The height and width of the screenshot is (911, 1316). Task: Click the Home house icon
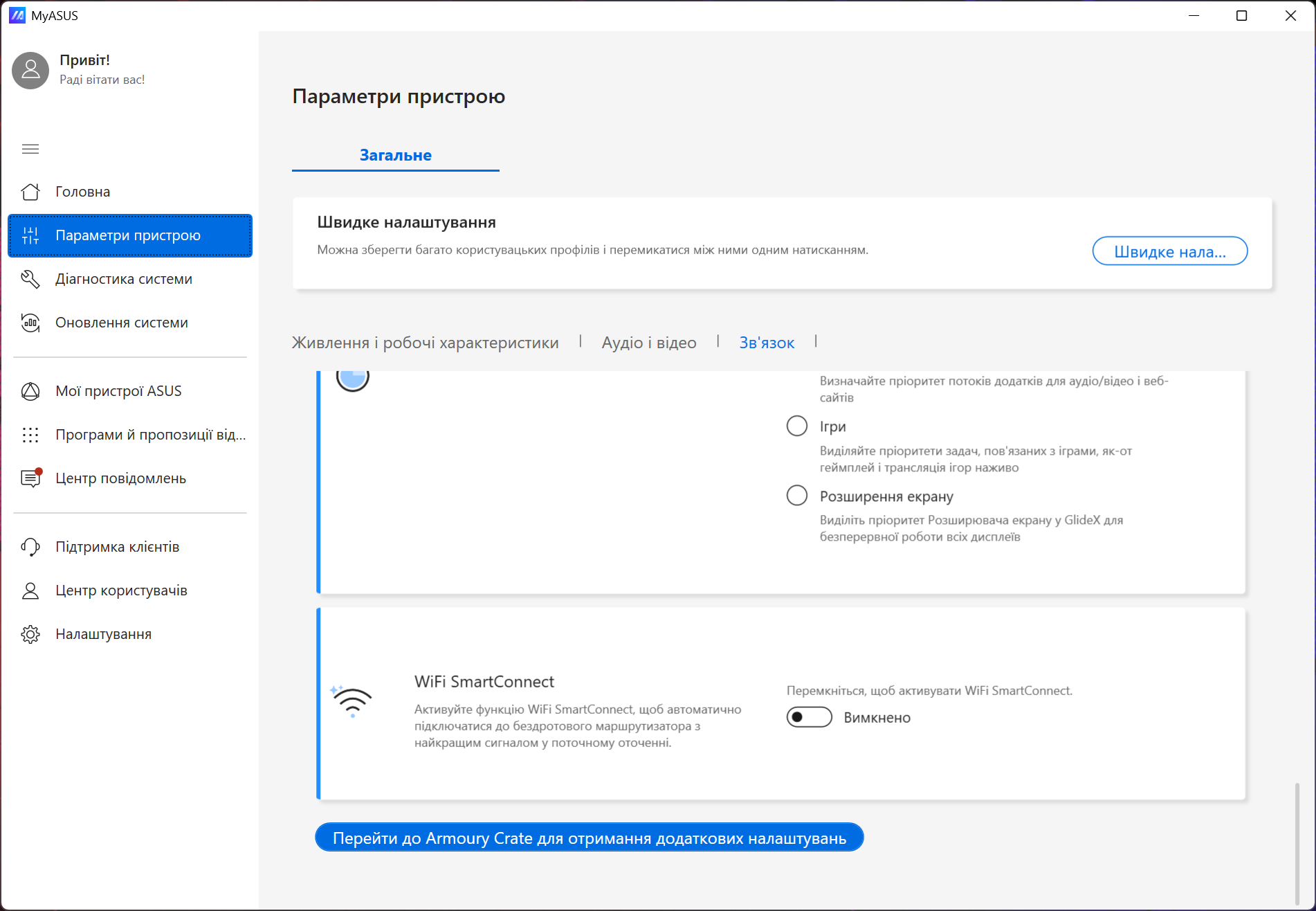point(30,192)
